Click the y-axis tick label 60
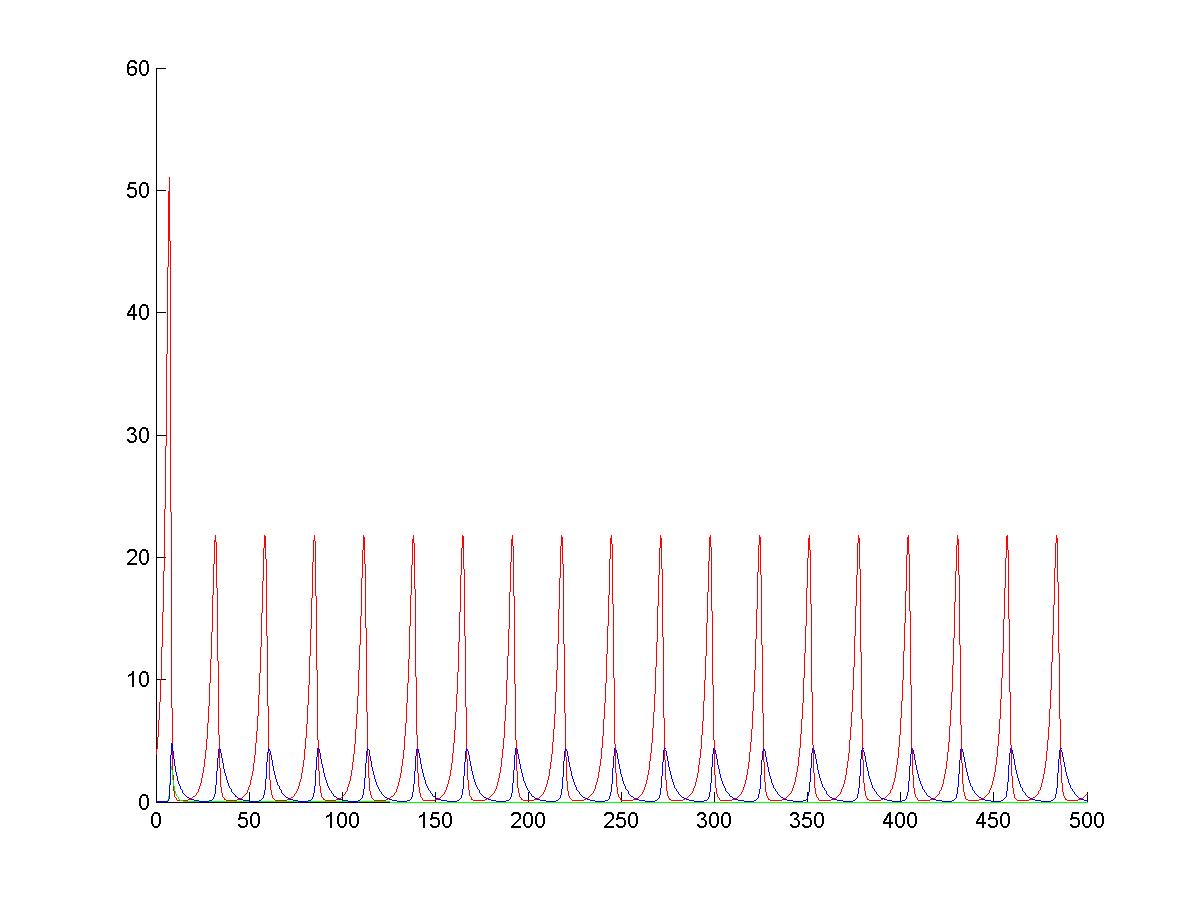This screenshot has height=901, width=1201. point(138,69)
